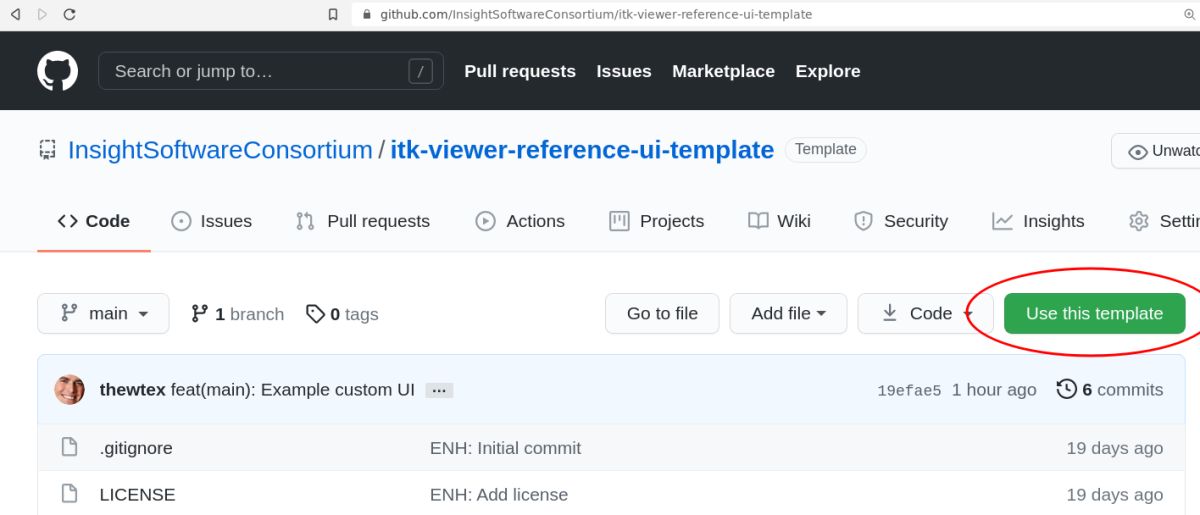Screen dimensions: 1200x515
Task: Open the InsightSoftwareConsortium owner link
Action: [220, 150]
